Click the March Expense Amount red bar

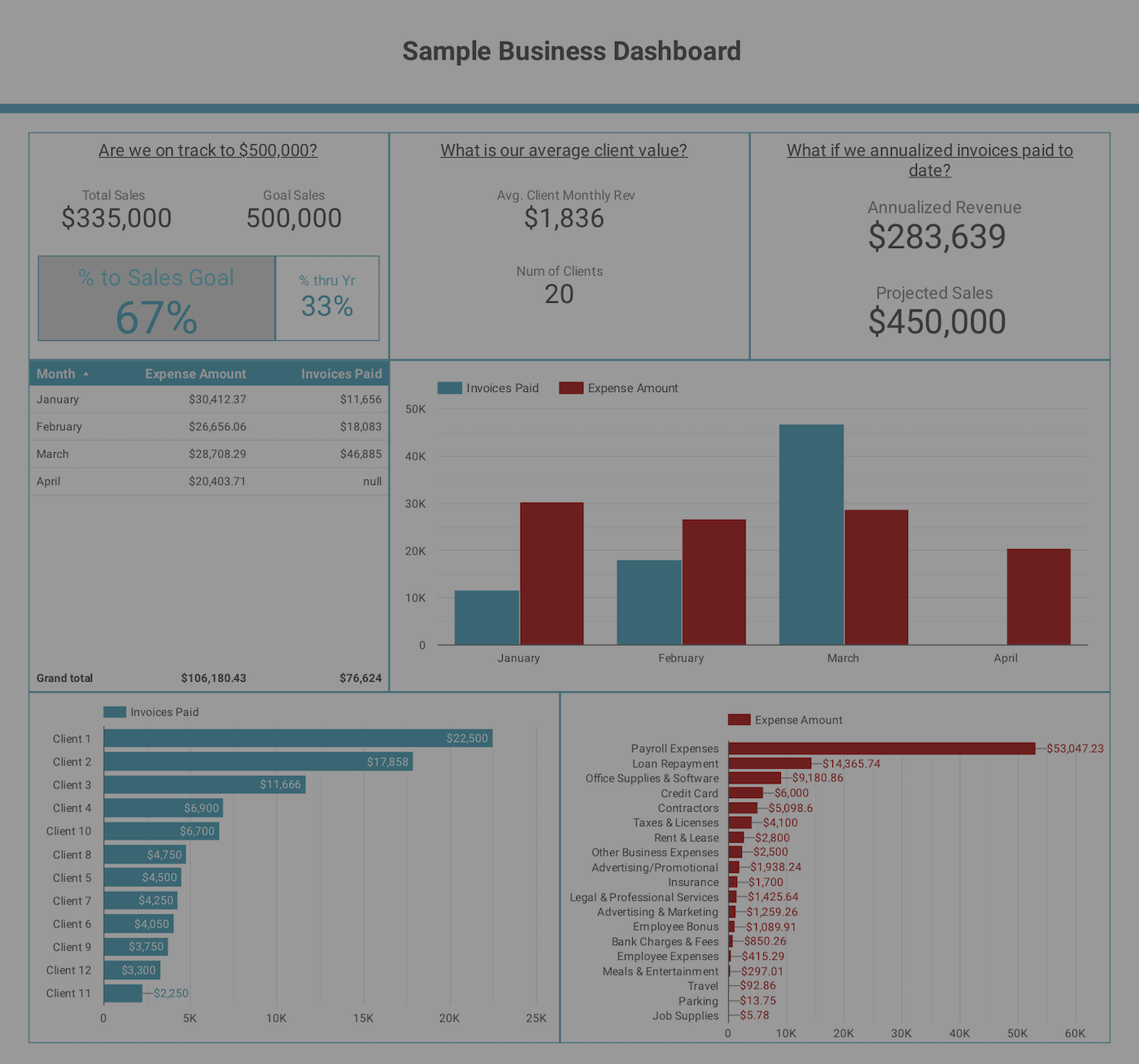tap(876, 578)
